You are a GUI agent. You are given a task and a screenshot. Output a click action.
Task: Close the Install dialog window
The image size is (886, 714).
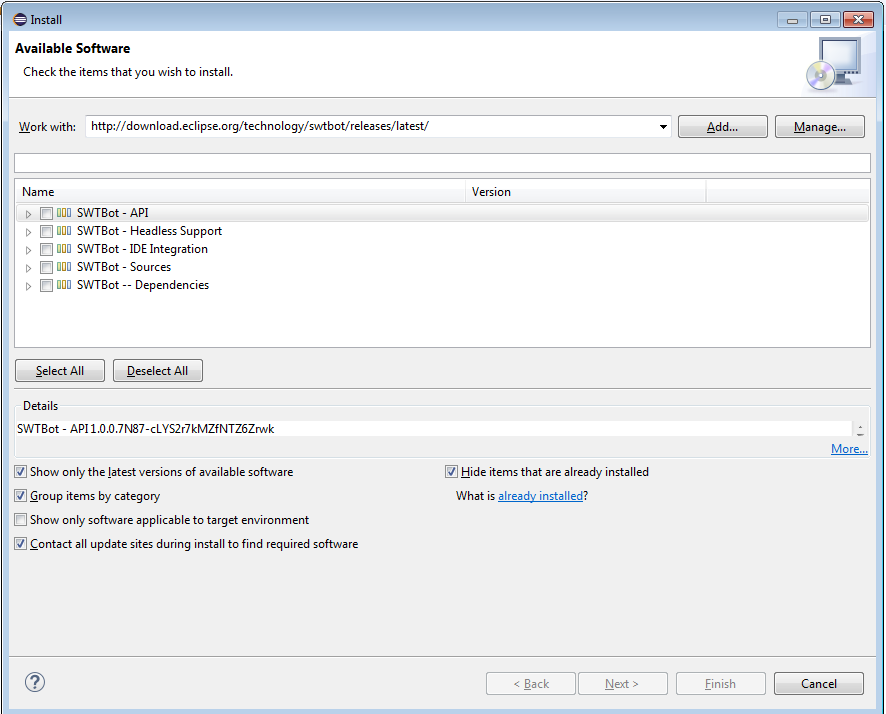[x=858, y=20]
